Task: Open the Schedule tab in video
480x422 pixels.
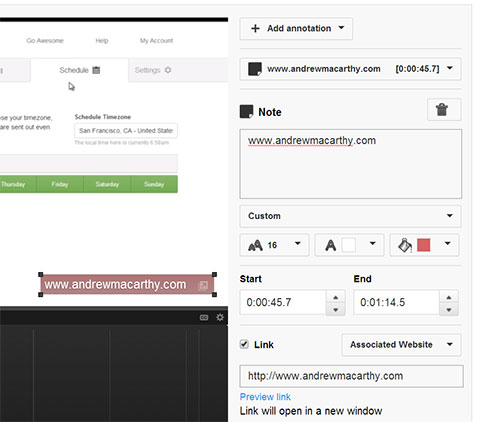Action: pos(79,70)
